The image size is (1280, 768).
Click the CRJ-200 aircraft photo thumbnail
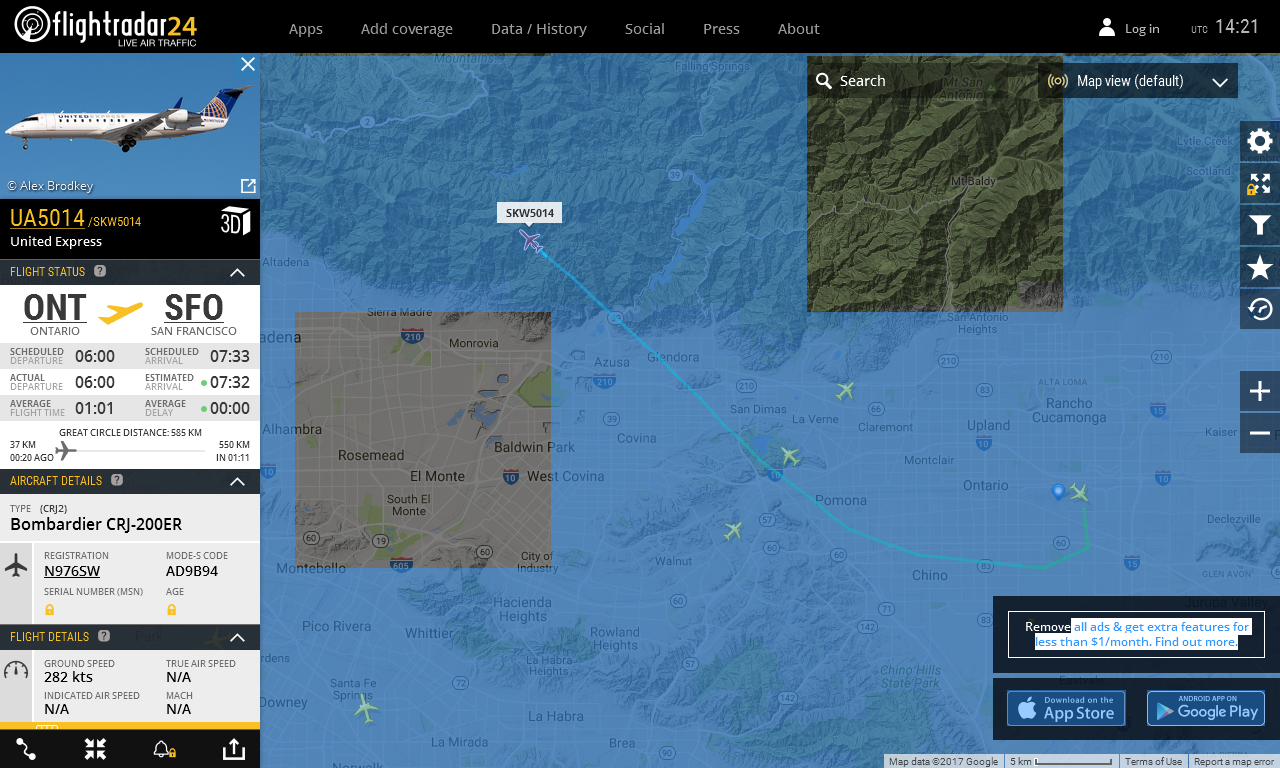pyautogui.click(x=130, y=127)
